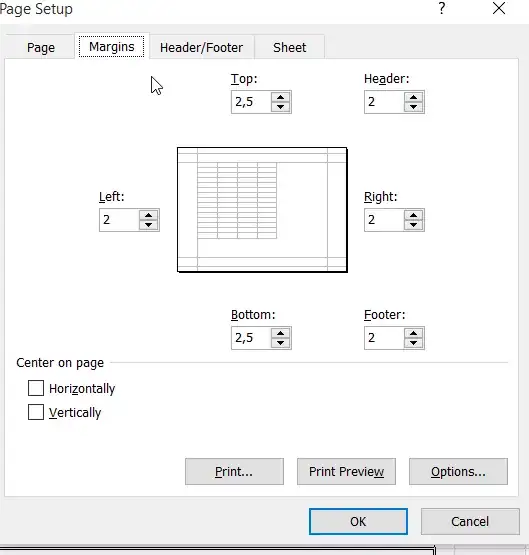
Task: Increase the Footer margin with up arrow
Action: tap(413, 333)
